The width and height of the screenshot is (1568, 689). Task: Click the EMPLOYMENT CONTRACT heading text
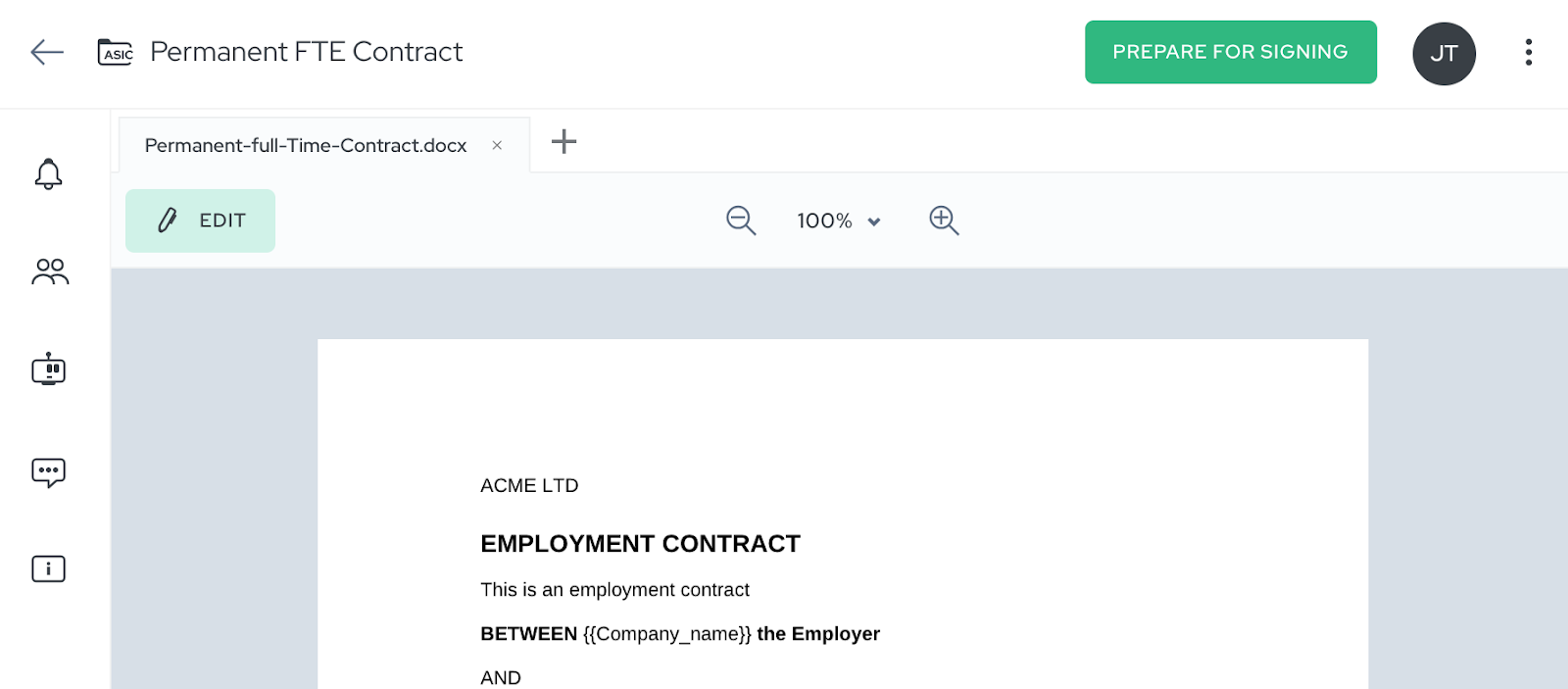coord(640,543)
